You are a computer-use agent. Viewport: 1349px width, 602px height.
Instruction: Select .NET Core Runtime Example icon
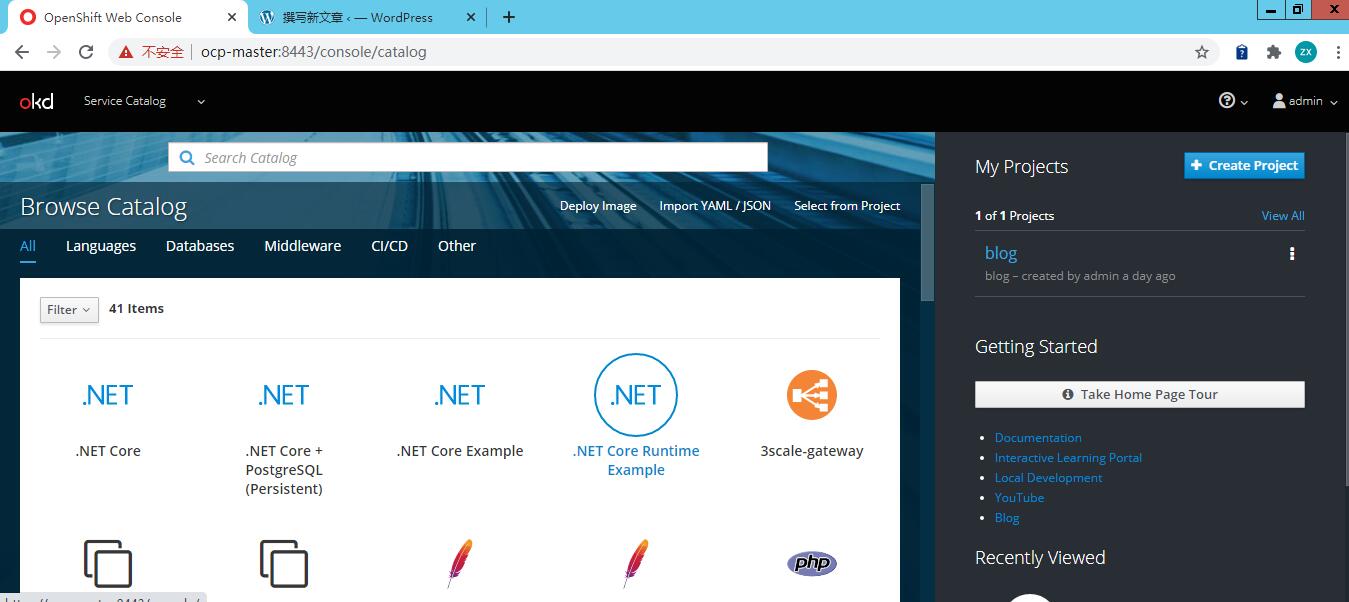(636, 395)
